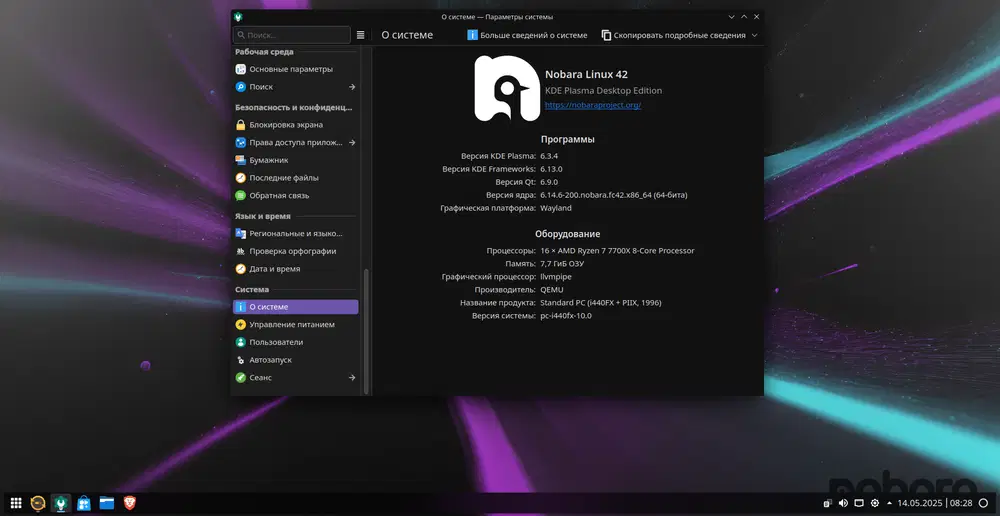Viewport: 1000px width, 516px height.
Task: Select Управление питанием in sidebar
Action: point(292,325)
